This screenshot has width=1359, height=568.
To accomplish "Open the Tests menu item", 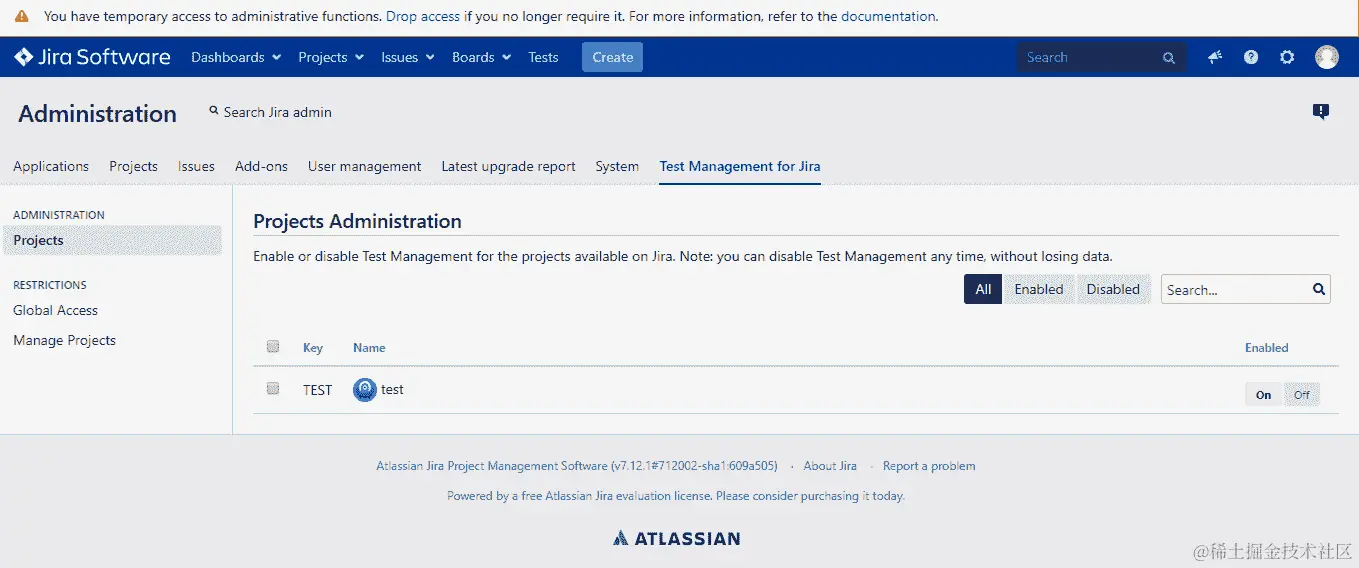I will point(543,57).
